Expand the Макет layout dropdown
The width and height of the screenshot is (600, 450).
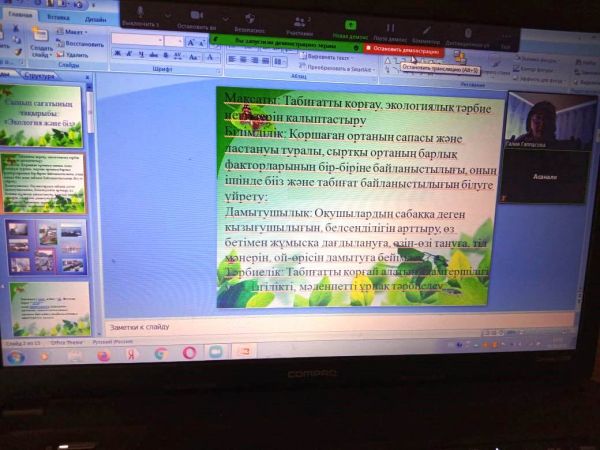click(75, 32)
